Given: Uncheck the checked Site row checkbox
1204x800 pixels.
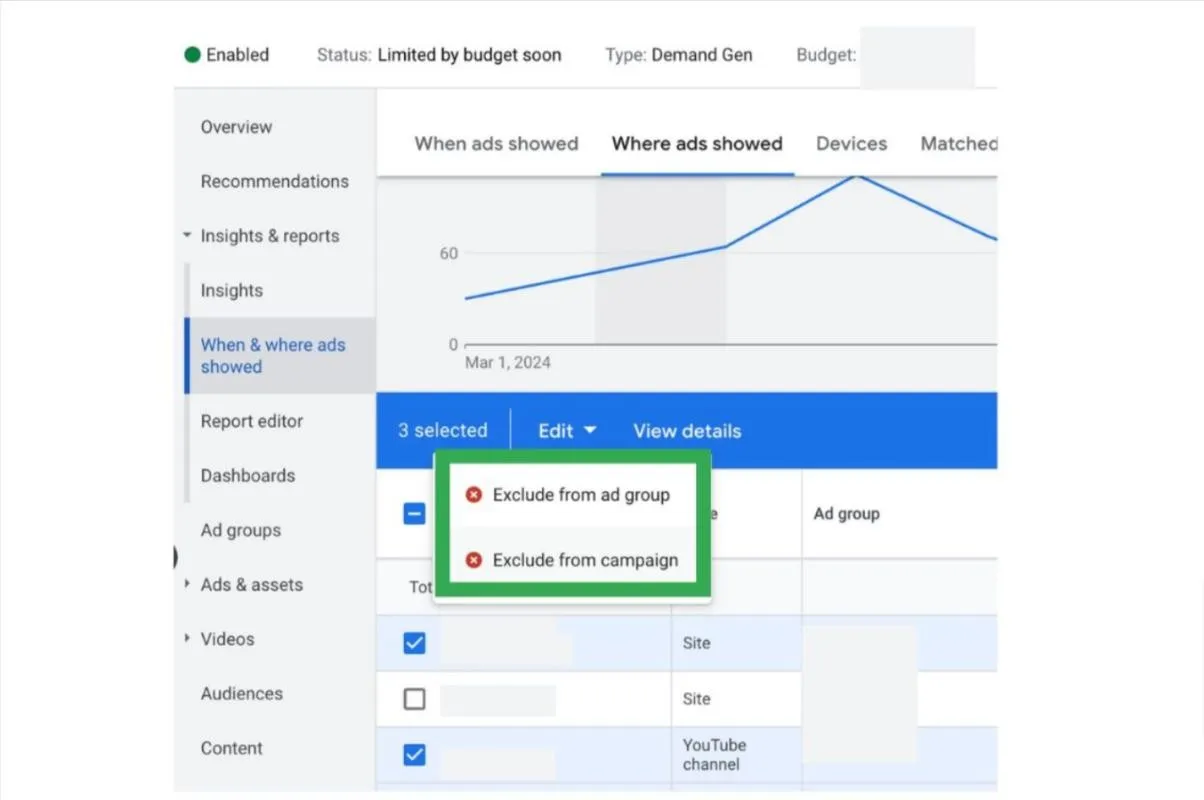Looking at the screenshot, I should pyautogui.click(x=414, y=643).
